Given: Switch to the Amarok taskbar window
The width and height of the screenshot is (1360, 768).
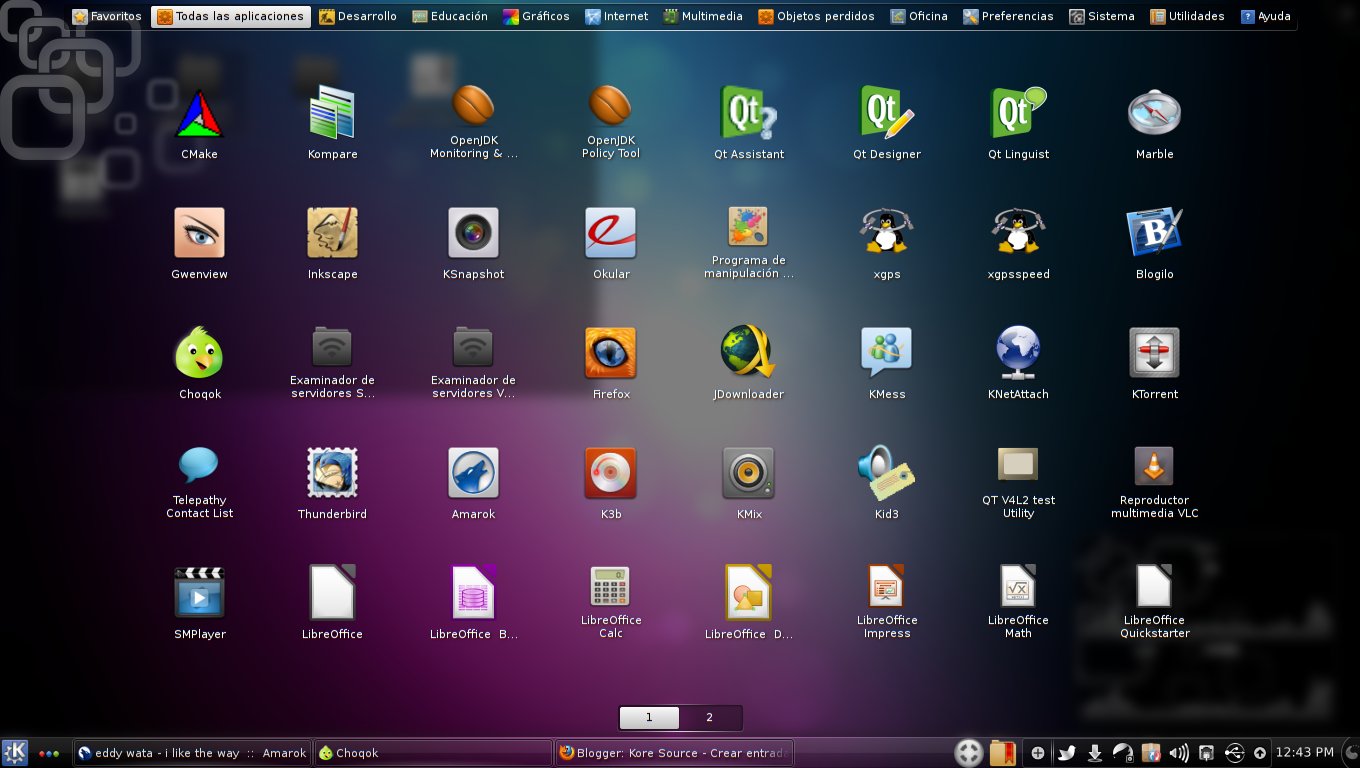Looking at the screenshot, I should [x=192, y=753].
